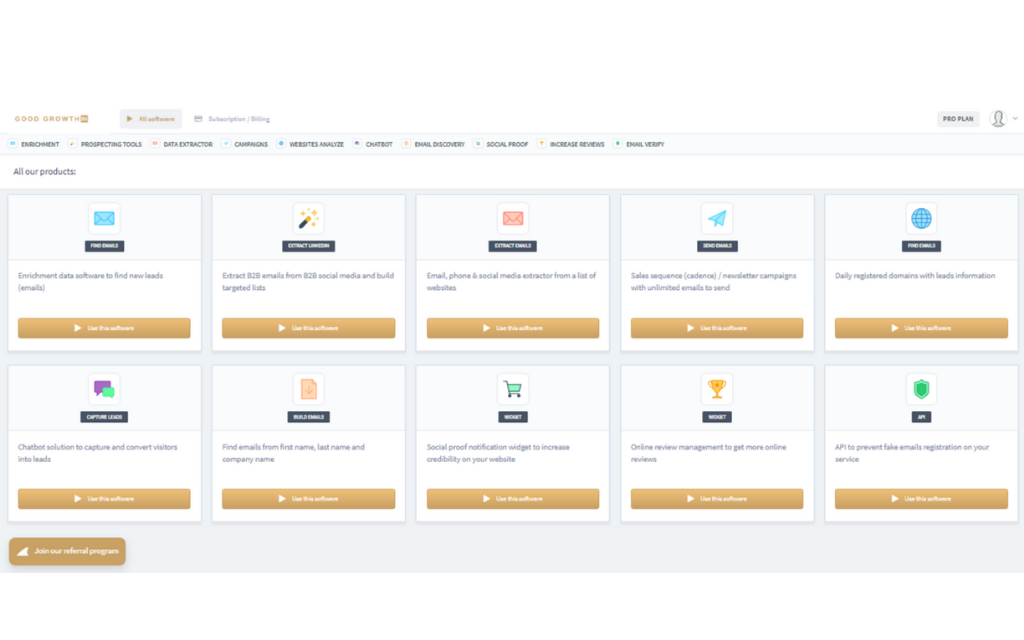The width and height of the screenshot is (1024, 640).
Task: Select the Email Discovery category
Action: [433, 144]
